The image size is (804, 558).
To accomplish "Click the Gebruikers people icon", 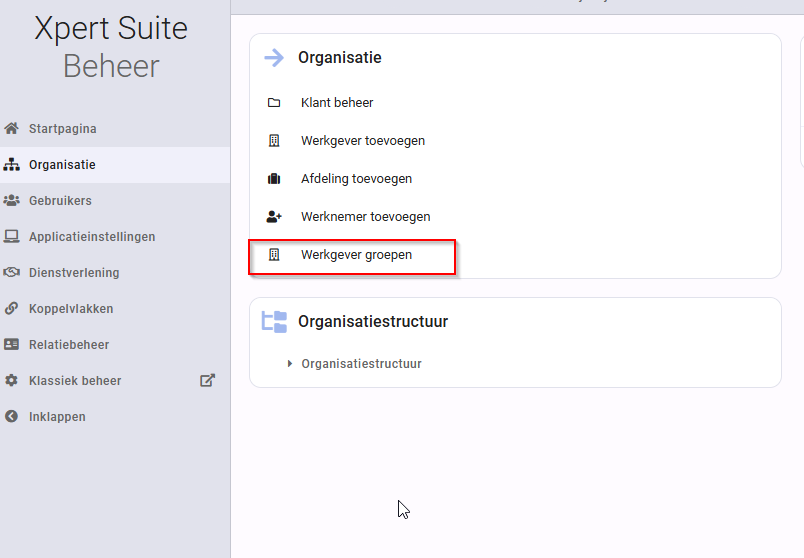I will (11, 201).
